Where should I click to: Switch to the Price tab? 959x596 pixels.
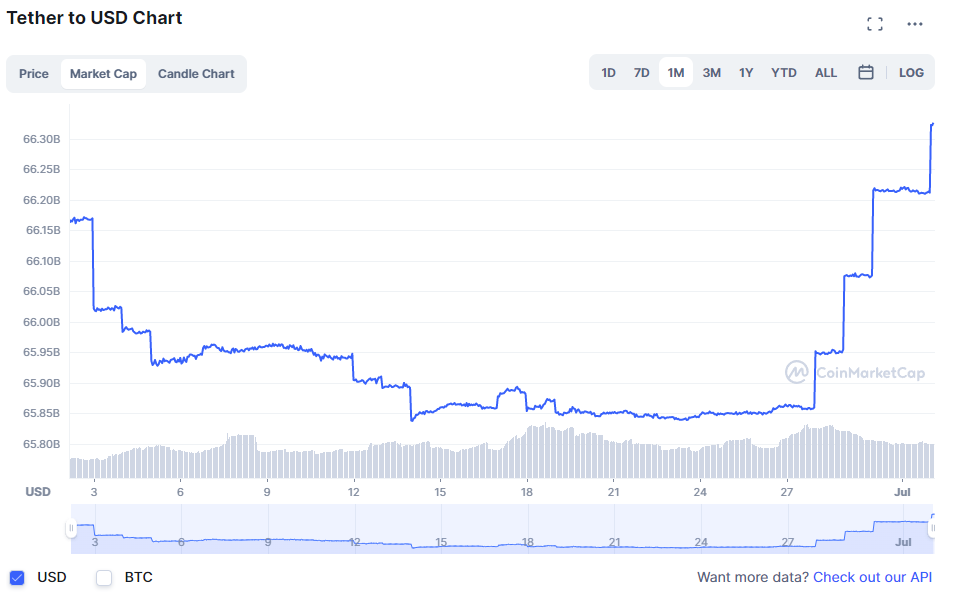34,74
